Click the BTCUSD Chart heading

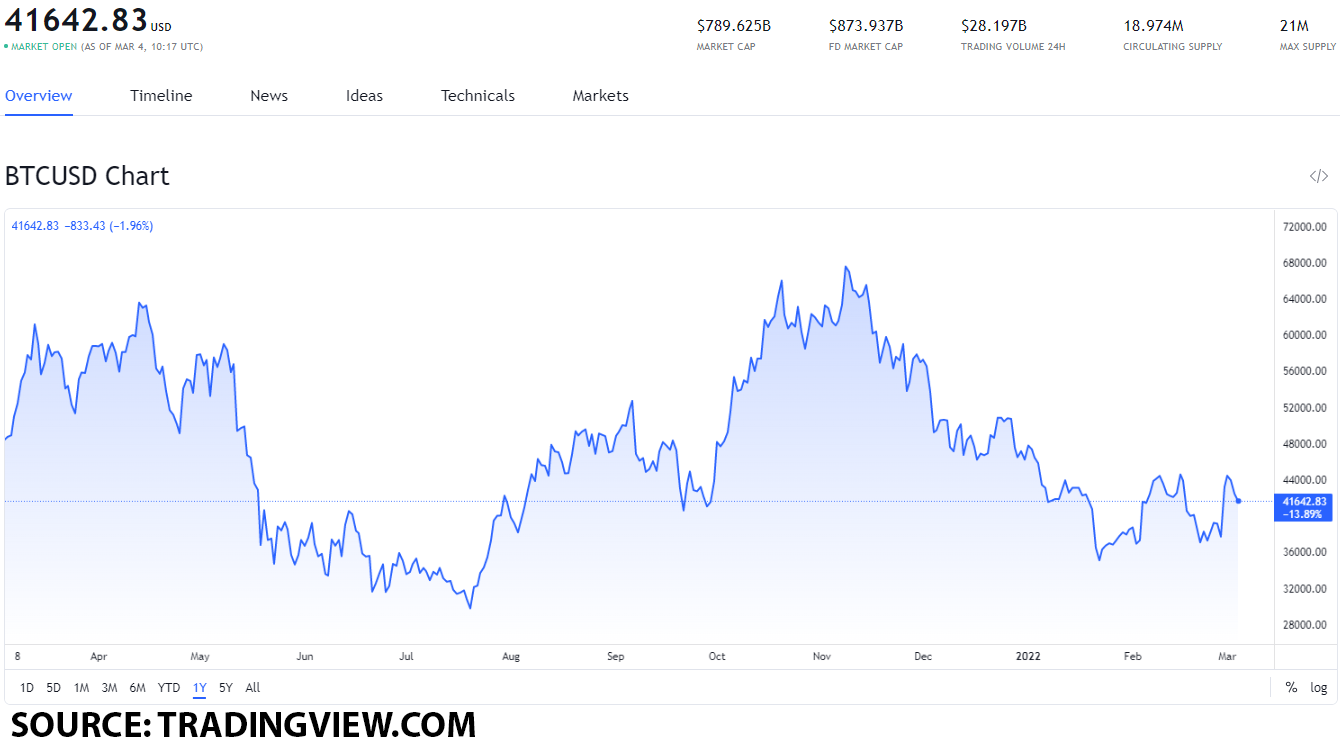pos(87,176)
